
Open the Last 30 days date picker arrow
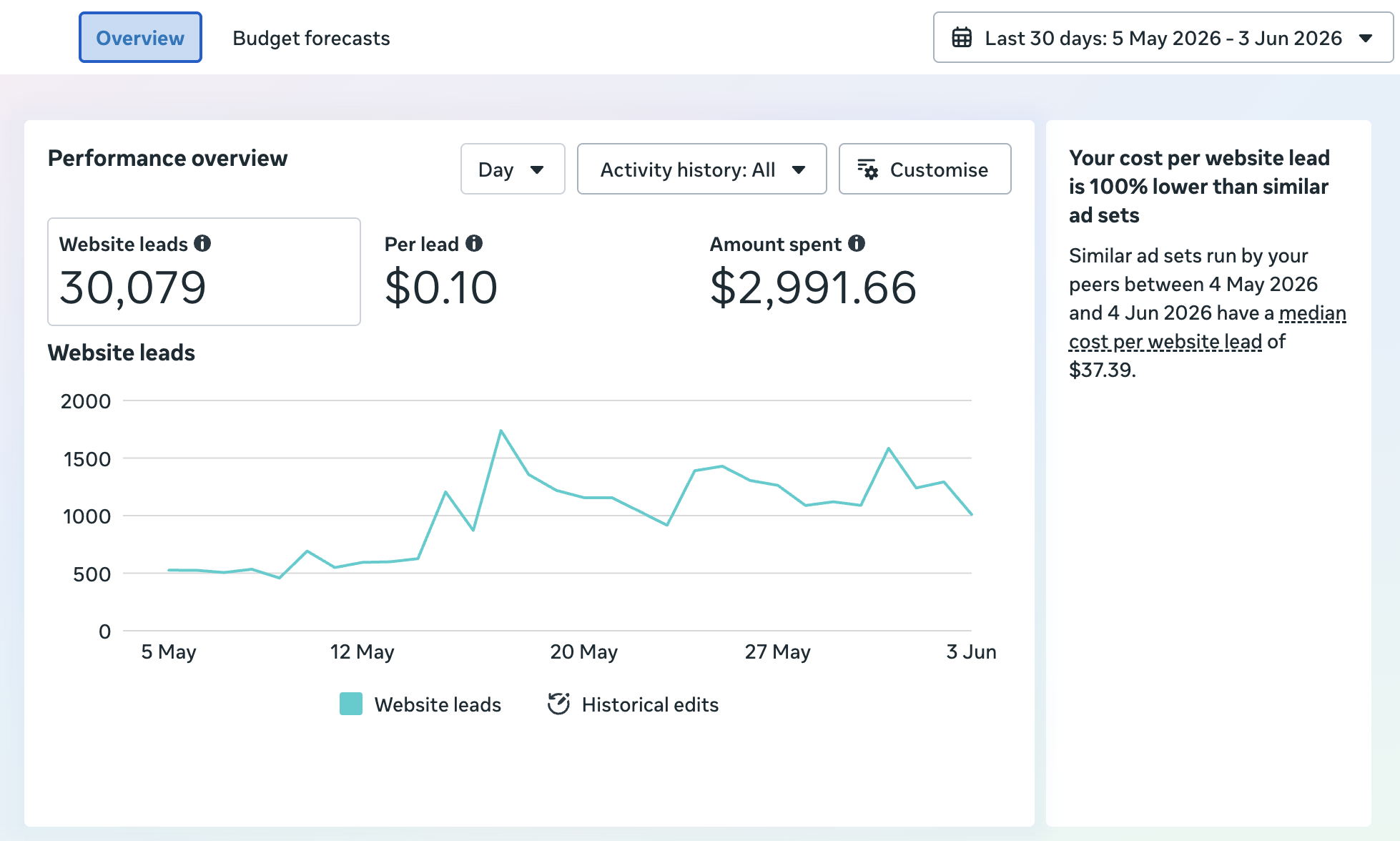point(1366,38)
